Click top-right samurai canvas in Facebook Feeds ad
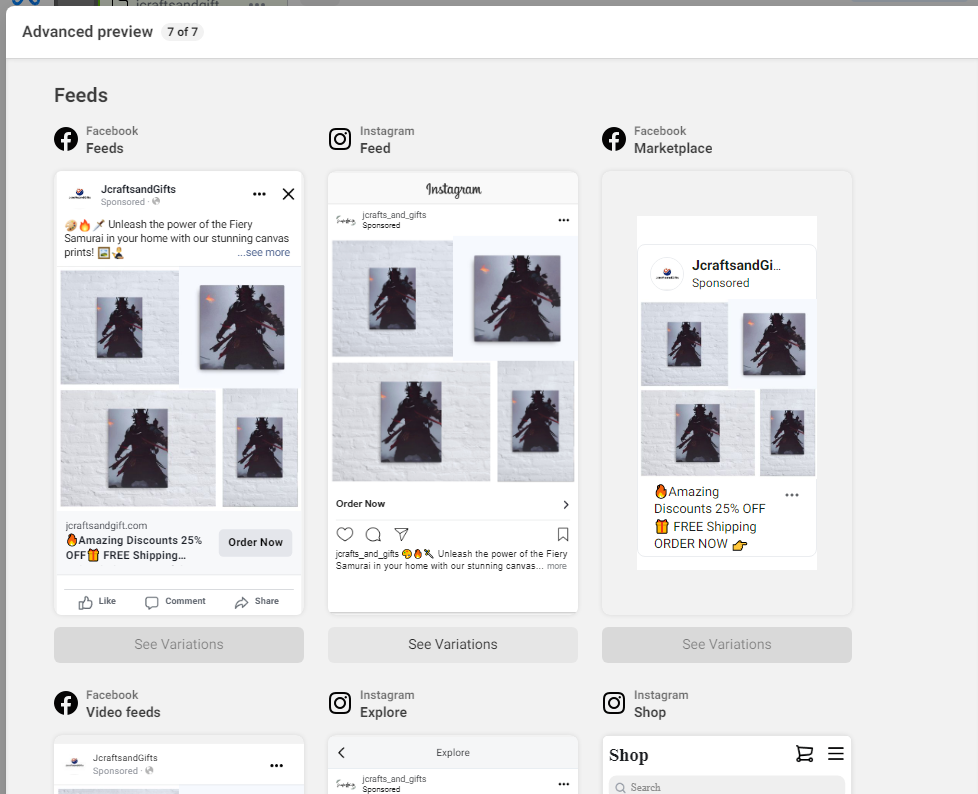The height and width of the screenshot is (794, 978). pyautogui.click(x=241, y=327)
